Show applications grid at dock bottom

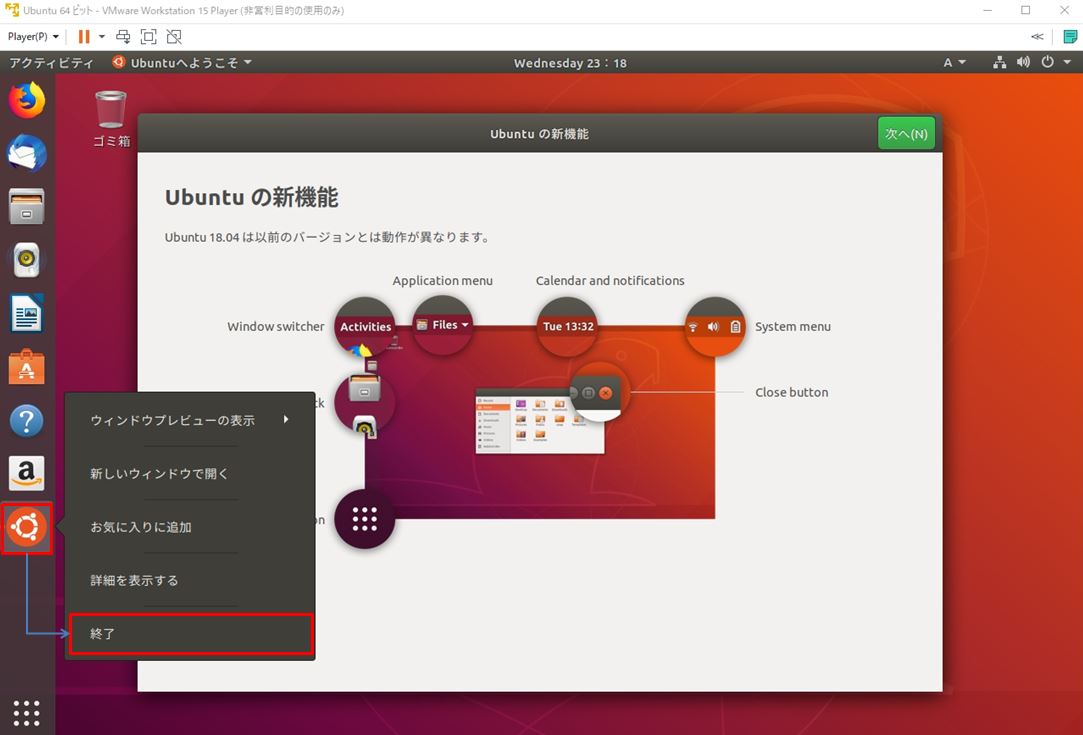coord(27,713)
